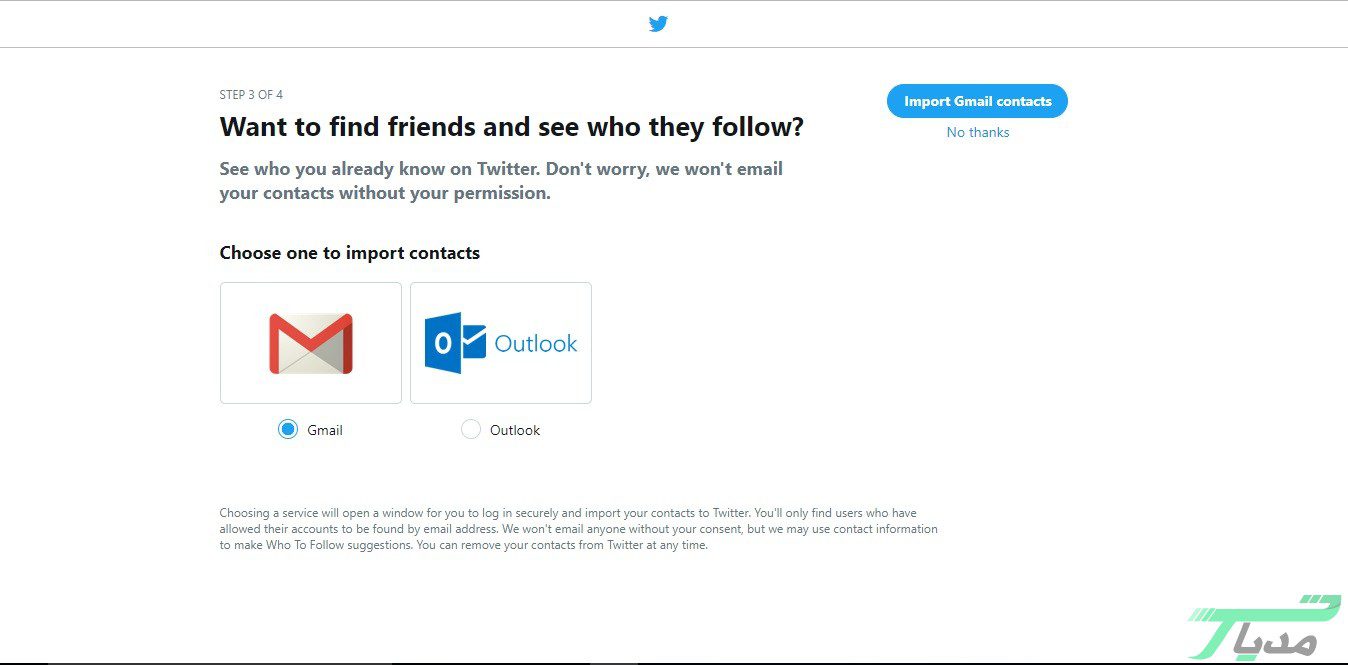Click the blue Outlook envelope icon
The height and width of the screenshot is (665, 1348).
coord(455,343)
